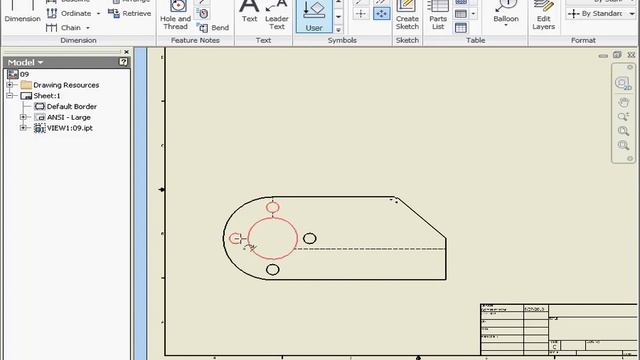640x360 pixels.
Task: Select the Drawing Resources tree item
Action: (x=60, y=85)
